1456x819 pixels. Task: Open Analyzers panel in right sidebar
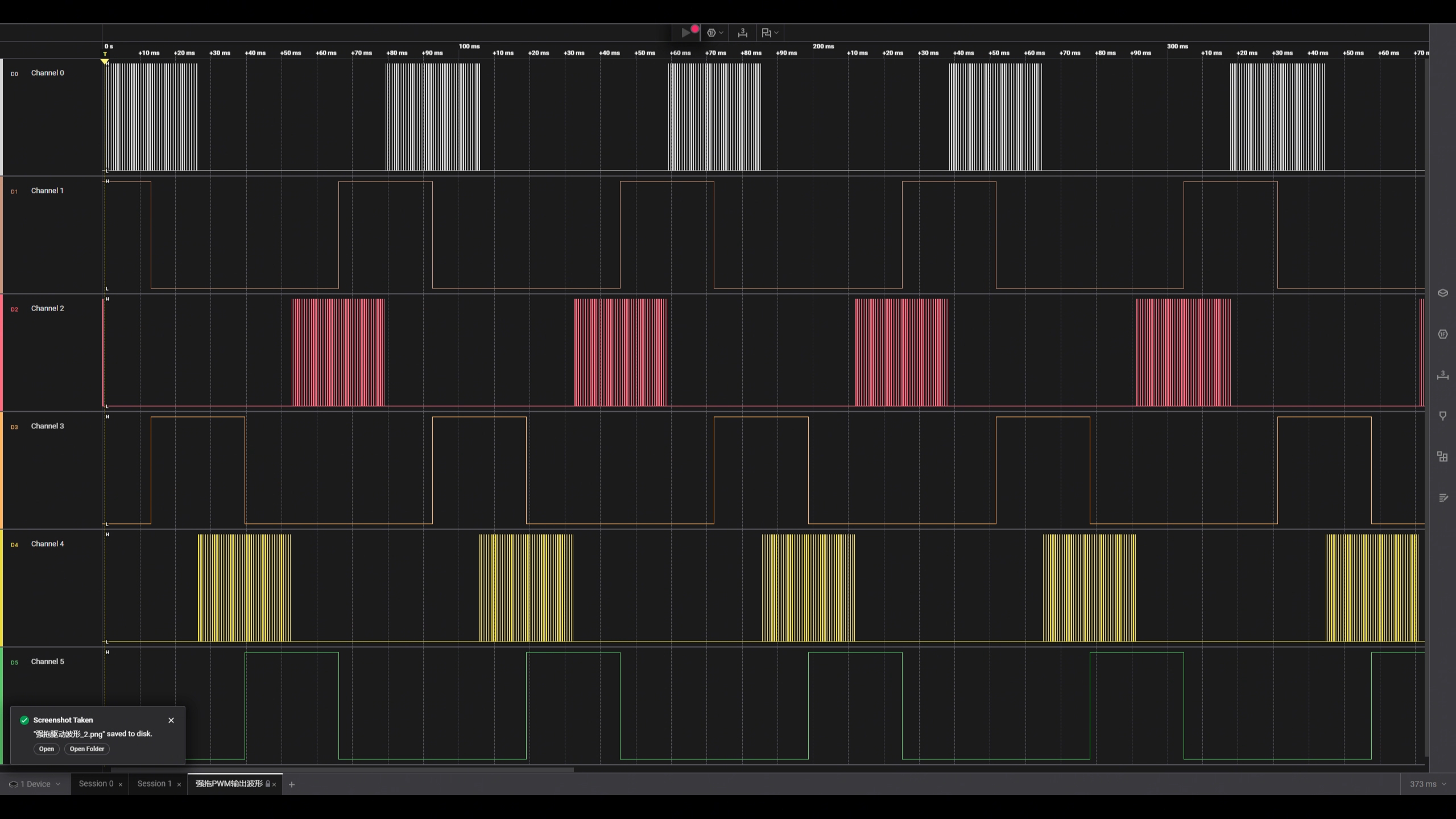point(1442,334)
